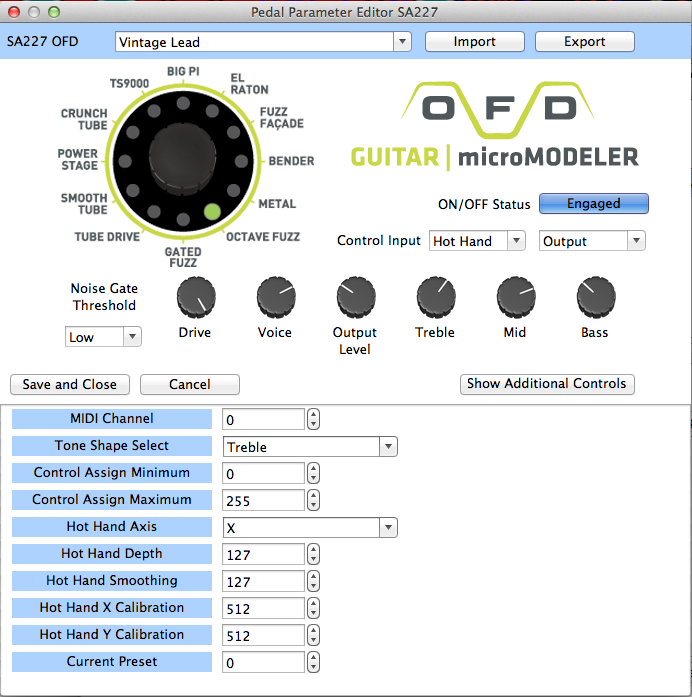The height and width of the screenshot is (697, 692).
Task: Select the TUBE DRIVE effect dot
Action: point(154,212)
